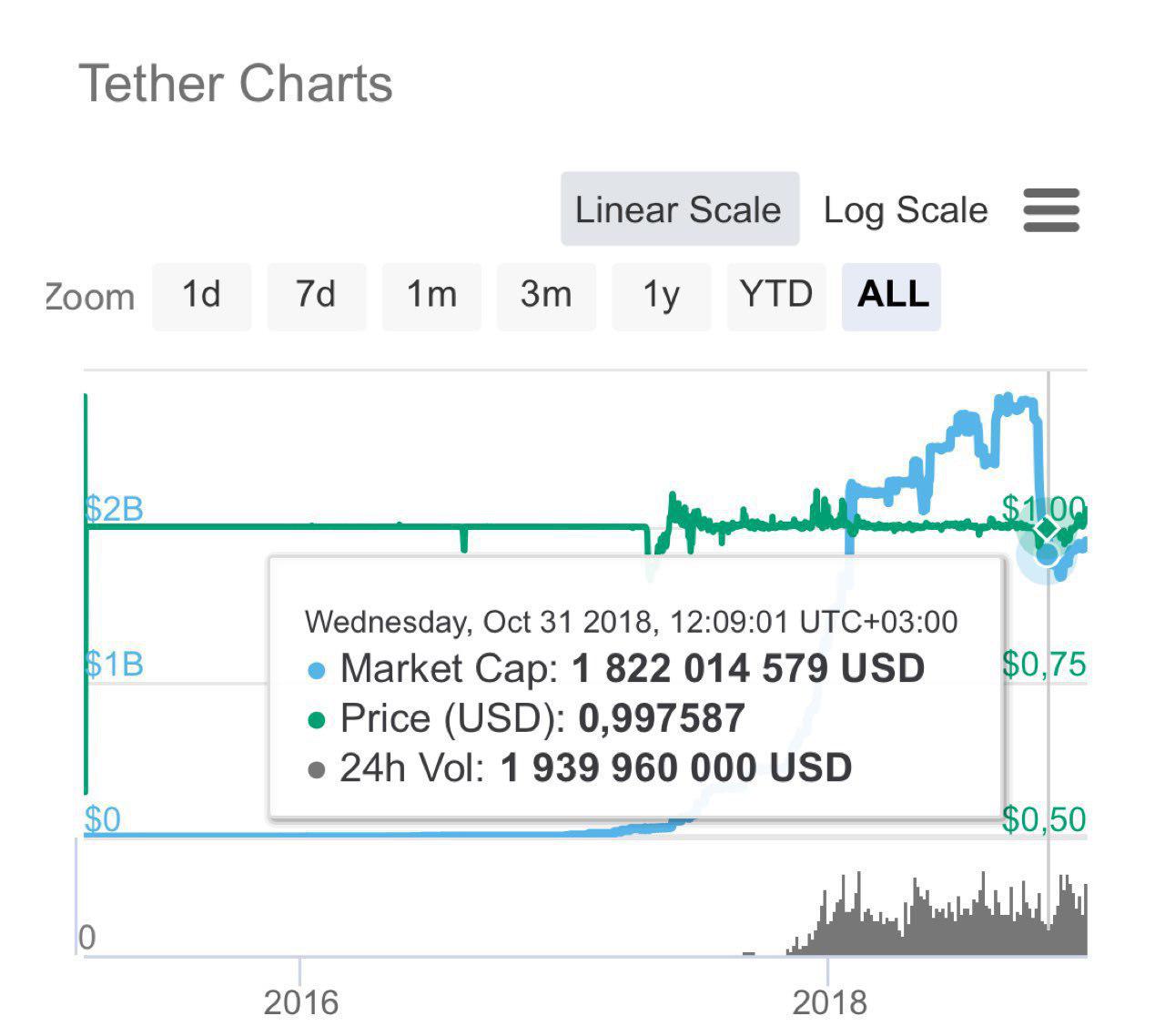Viewport: 1165px width, 1036px height.
Task: Set zoom range to 7d
Action: coord(316,296)
